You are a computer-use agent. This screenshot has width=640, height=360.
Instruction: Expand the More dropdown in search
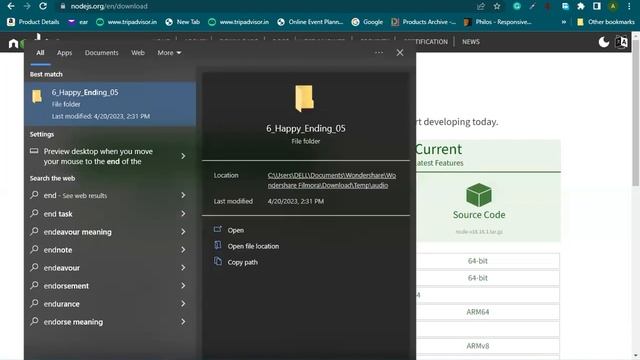pyautogui.click(x=169, y=53)
